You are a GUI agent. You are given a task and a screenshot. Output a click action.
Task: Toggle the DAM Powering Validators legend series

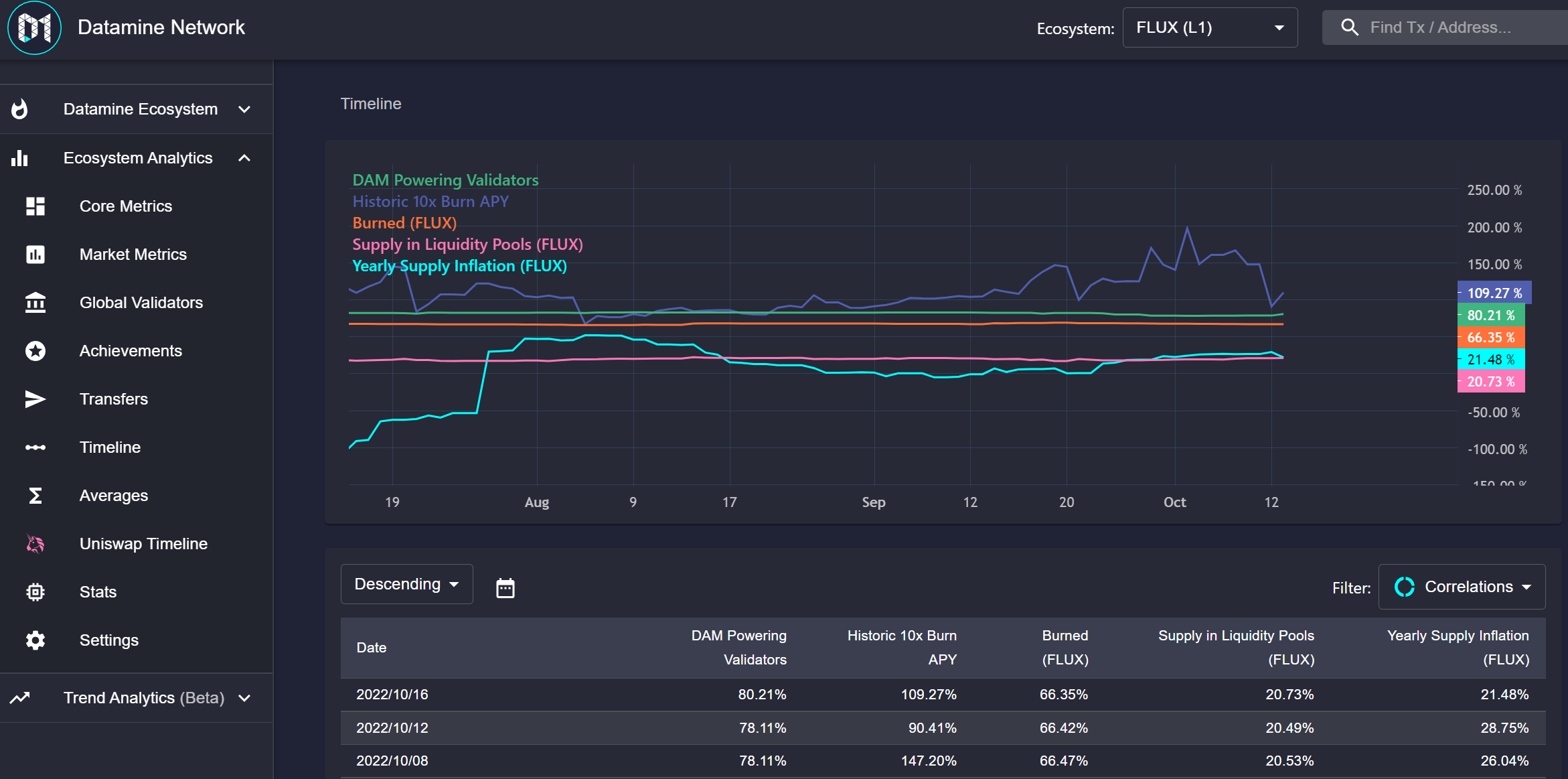click(445, 180)
